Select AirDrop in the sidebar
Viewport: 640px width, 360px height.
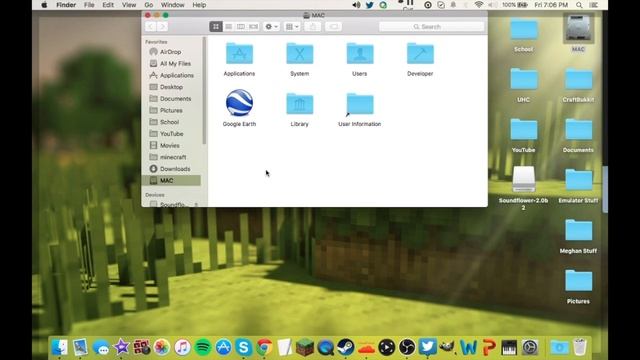point(171,52)
